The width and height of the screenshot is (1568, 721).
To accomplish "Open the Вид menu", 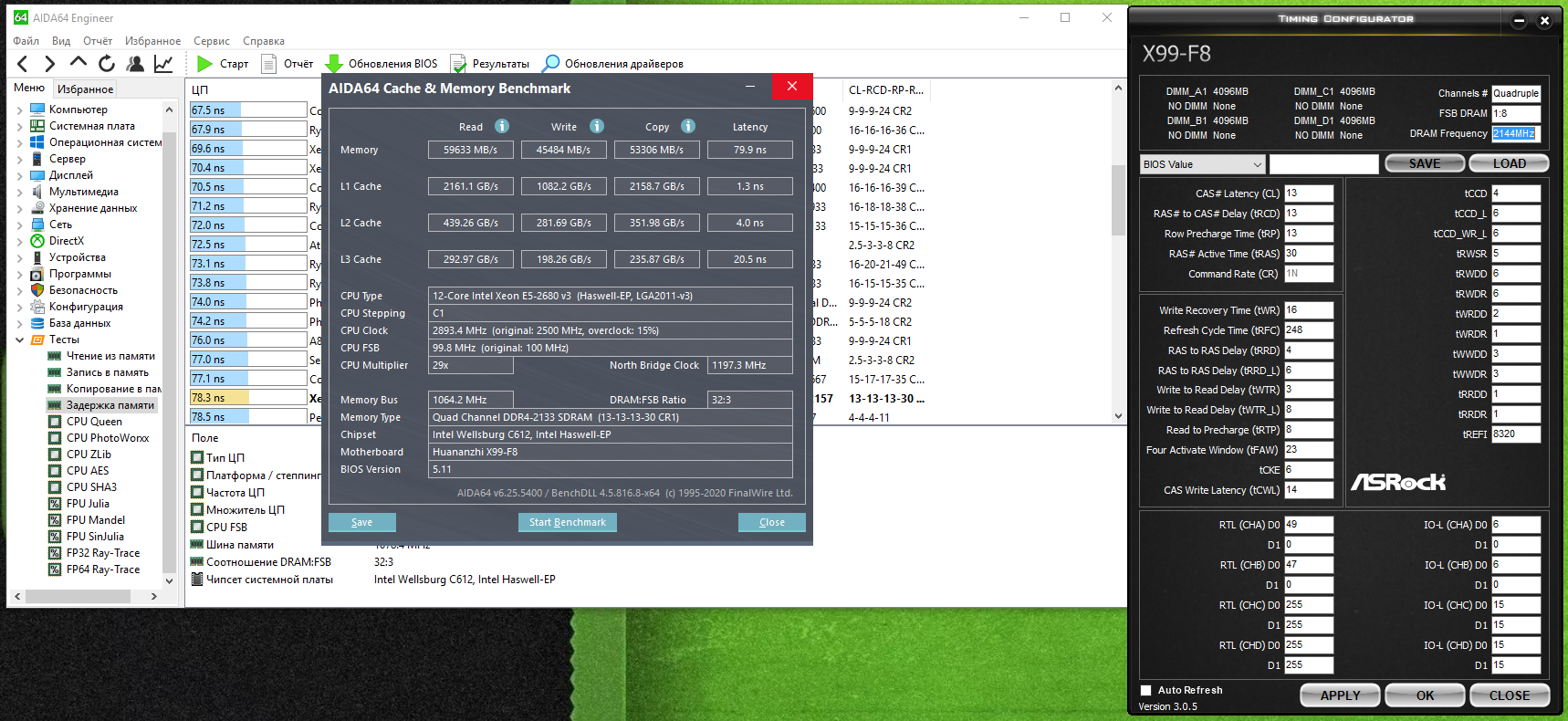I will pyautogui.click(x=61, y=41).
